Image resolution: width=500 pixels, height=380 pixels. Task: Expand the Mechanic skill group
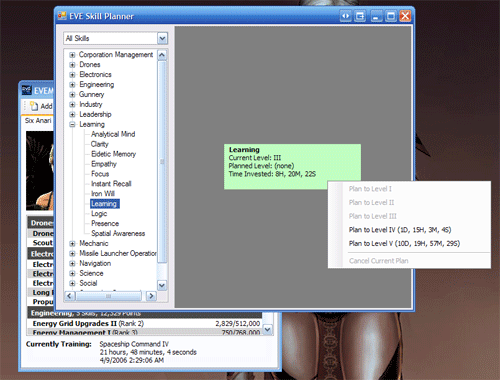pyautogui.click(x=72, y=244)
